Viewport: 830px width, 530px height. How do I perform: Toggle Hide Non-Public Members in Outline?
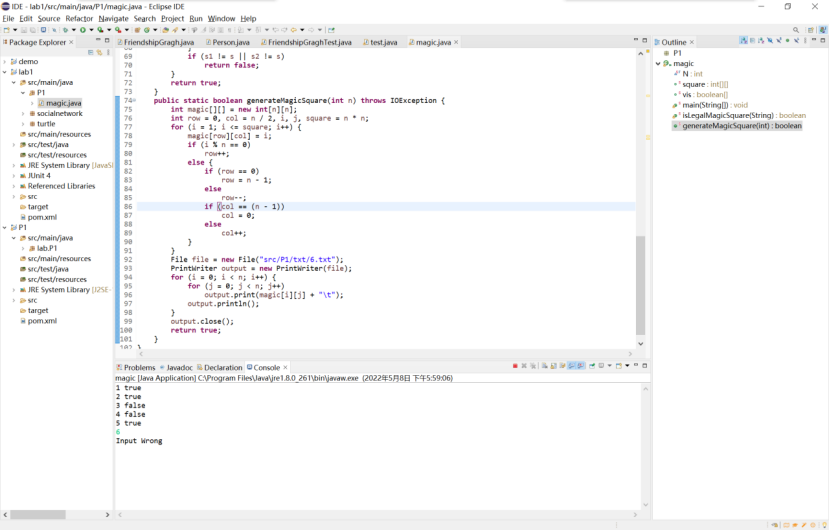pyautogui.click(x=788, y=40)
